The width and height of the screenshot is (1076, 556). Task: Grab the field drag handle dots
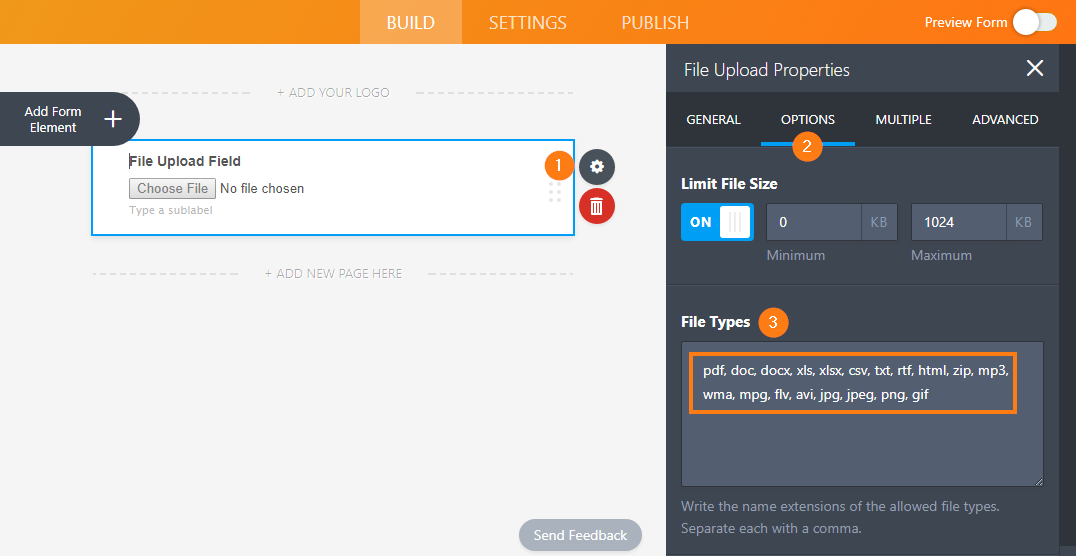point(555,193)
